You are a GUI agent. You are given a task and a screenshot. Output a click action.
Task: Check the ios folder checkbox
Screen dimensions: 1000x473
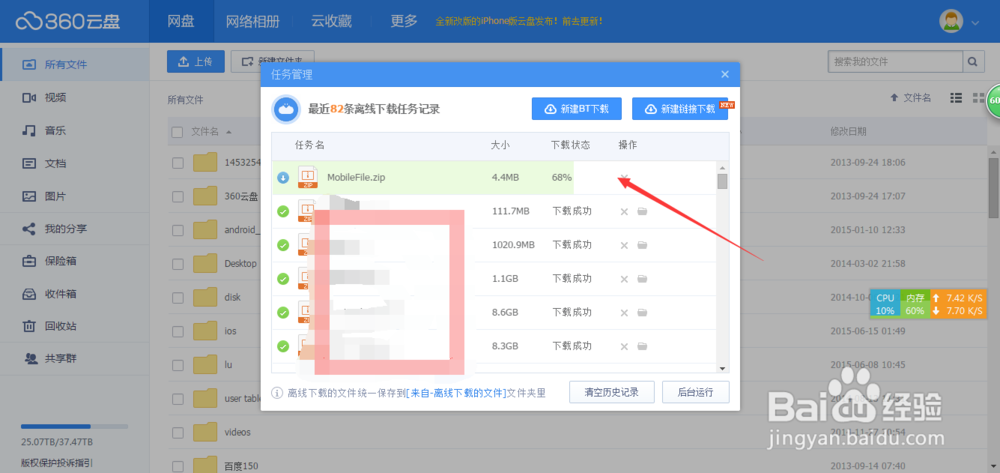tap(178, 331)
